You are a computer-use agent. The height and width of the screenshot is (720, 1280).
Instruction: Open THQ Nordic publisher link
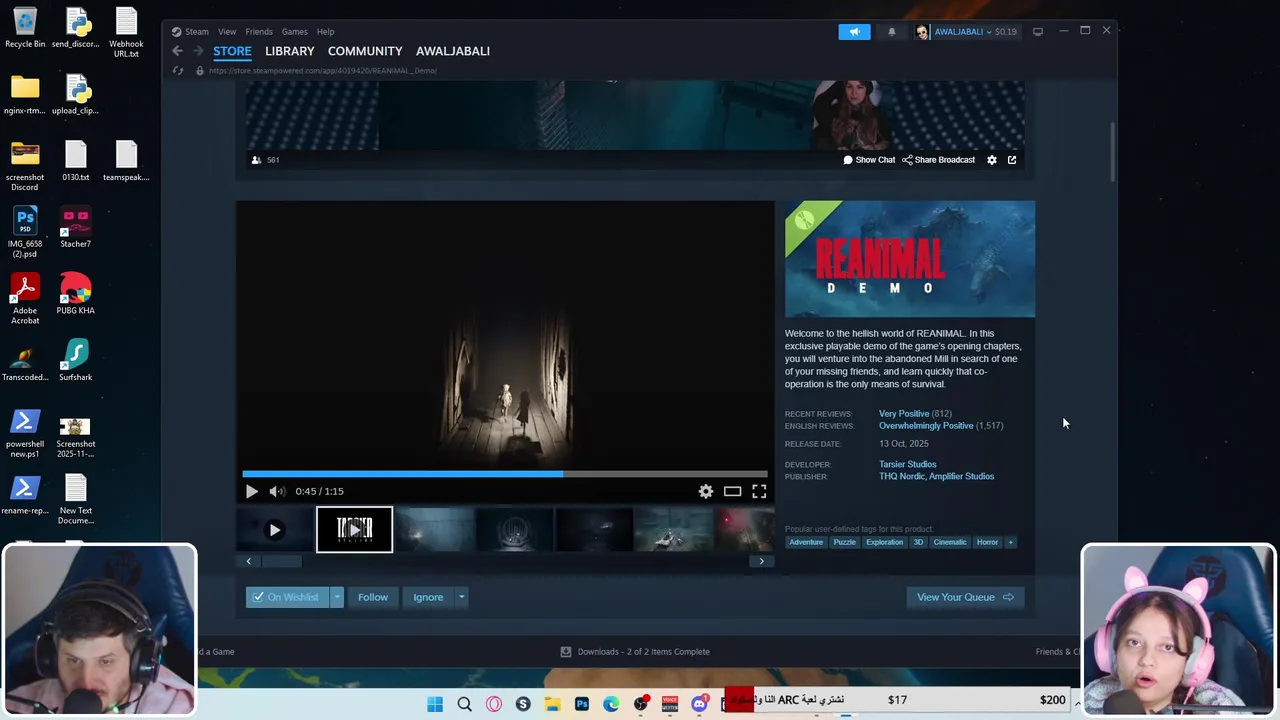902,476
